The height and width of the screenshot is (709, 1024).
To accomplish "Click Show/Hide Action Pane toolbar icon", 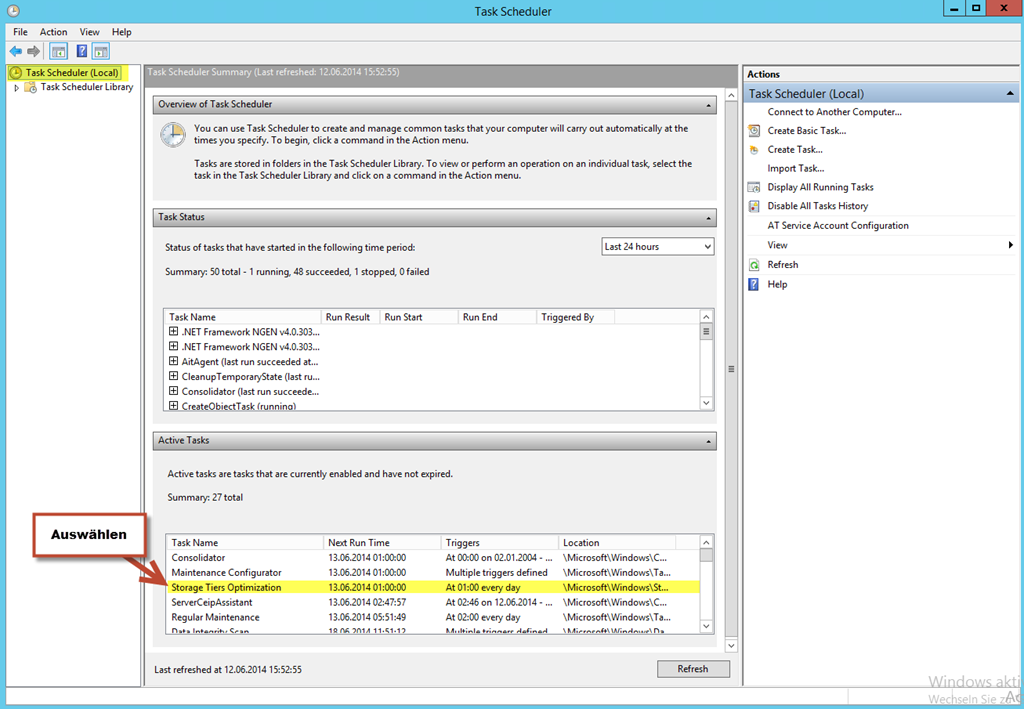I will (x=101, y=52).
